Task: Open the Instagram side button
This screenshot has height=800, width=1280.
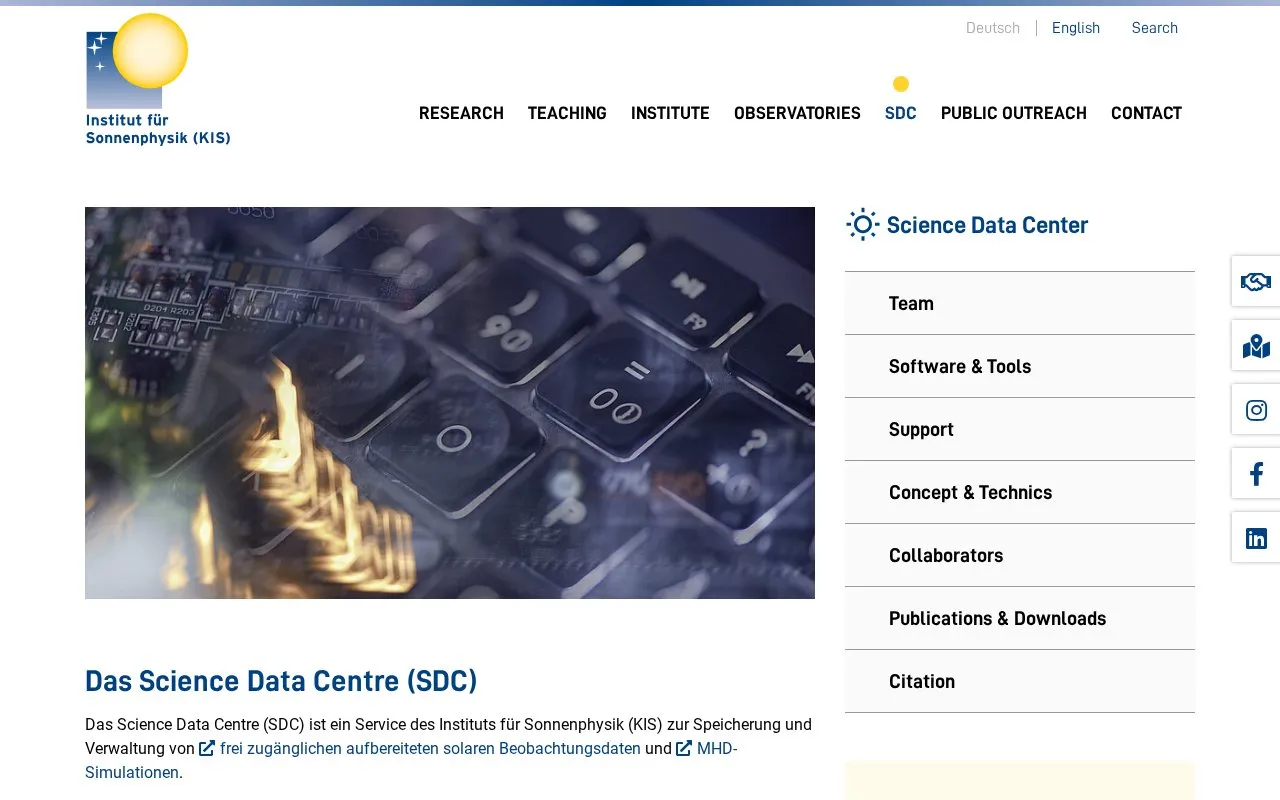Action: click(x=1256, y=409)
